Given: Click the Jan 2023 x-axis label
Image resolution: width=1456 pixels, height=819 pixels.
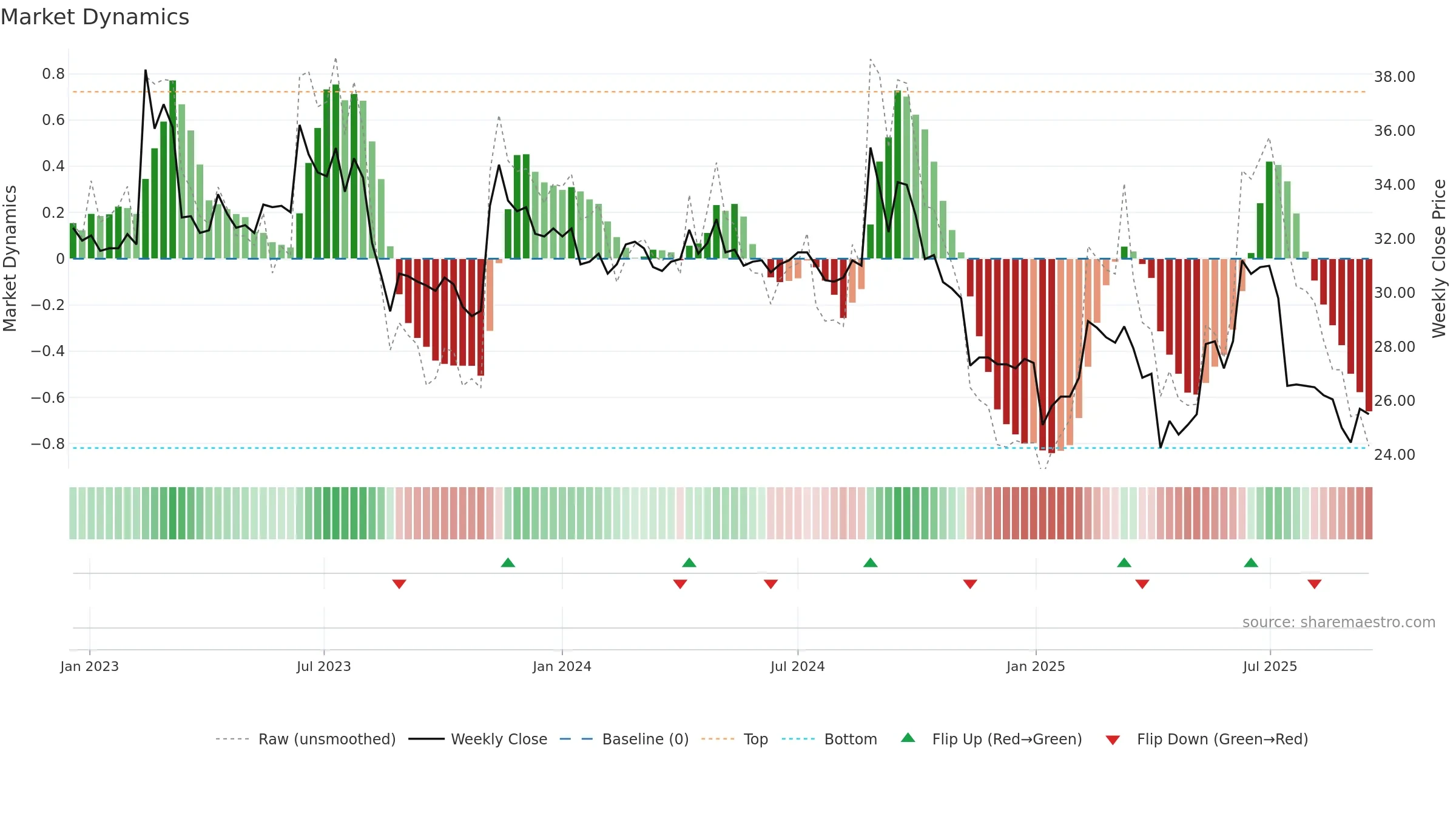Looking at the screenshot, I should pyautogui.click(x=90, y=666).
